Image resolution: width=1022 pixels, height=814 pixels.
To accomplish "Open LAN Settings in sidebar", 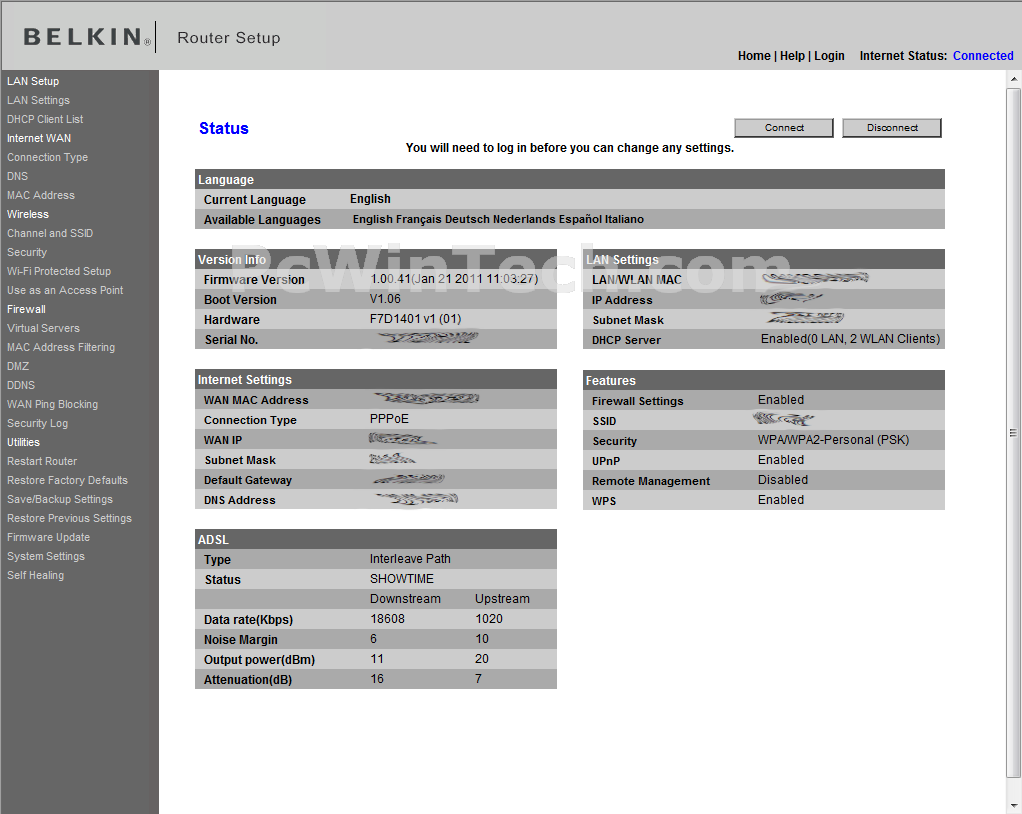I will 38,100.
